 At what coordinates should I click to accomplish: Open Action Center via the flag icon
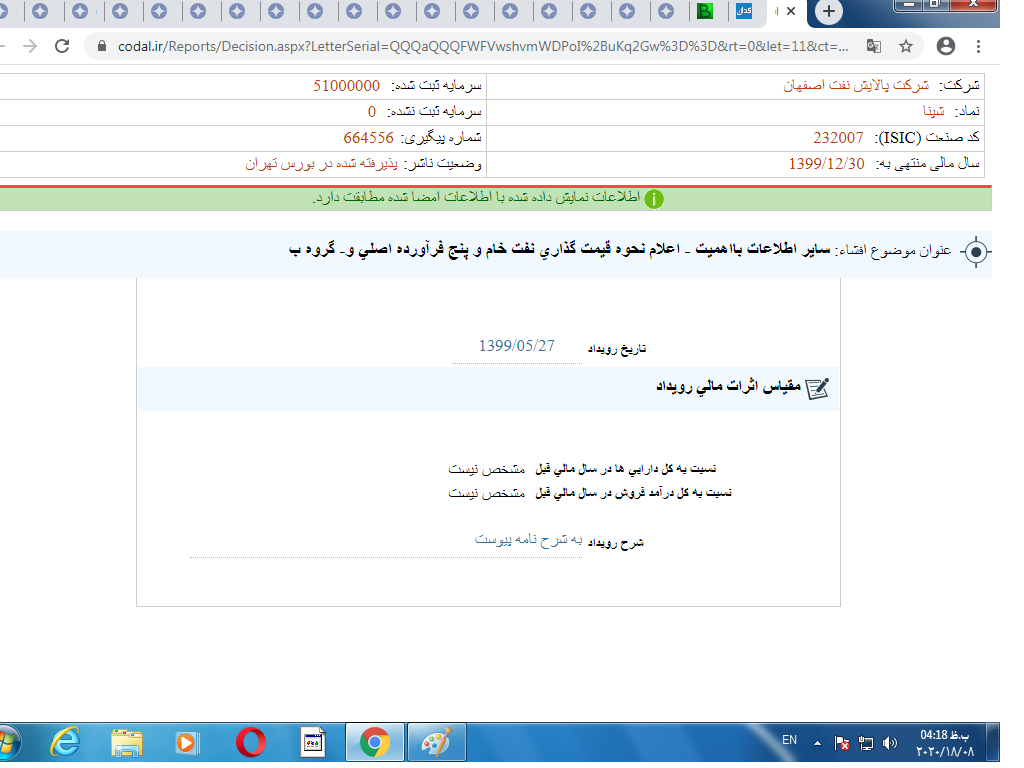click(842, 743)
